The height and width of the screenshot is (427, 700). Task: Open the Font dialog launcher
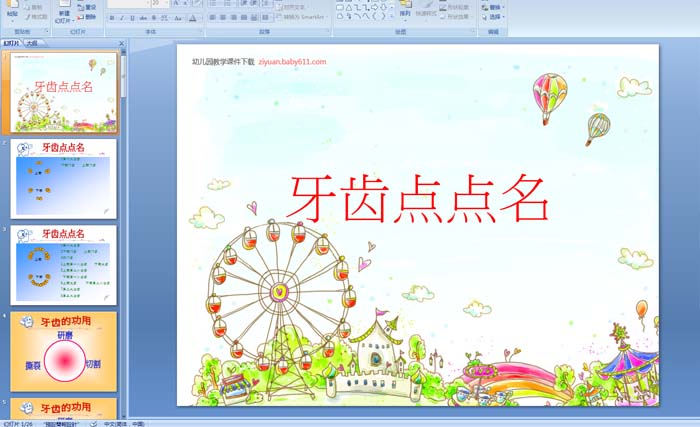point(200,31)
